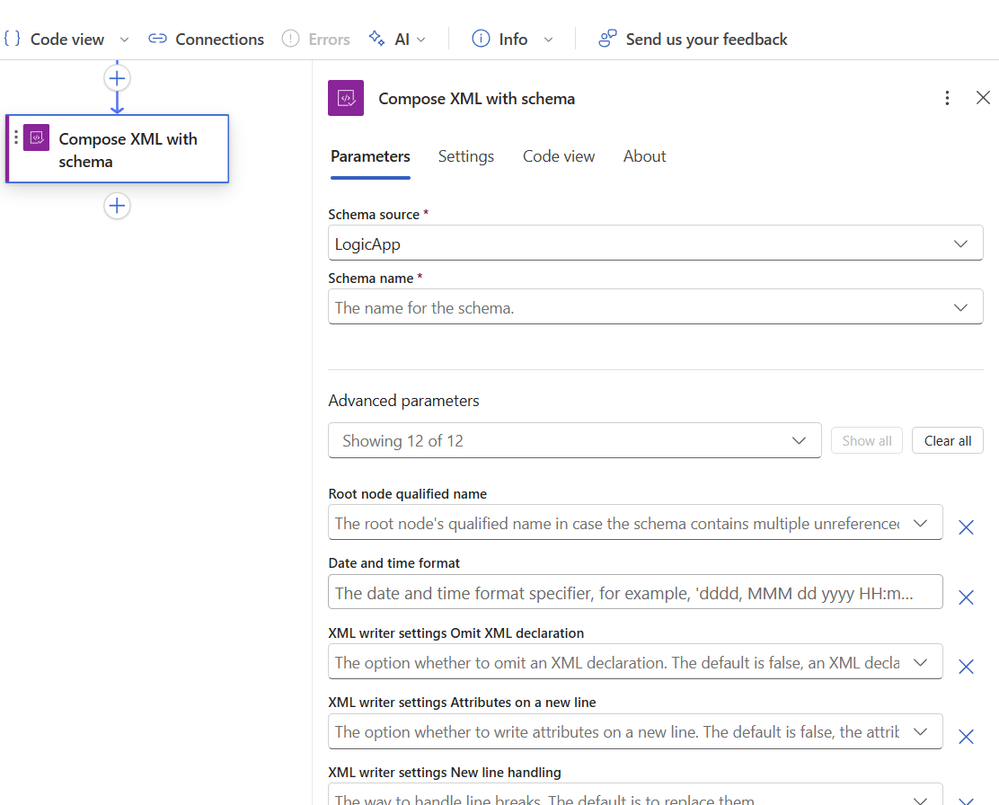Image resolution: width=999 pixels, height=805 pixels.
Task: Remove the Omit XML declaration parameter
Action: point(966,667)
